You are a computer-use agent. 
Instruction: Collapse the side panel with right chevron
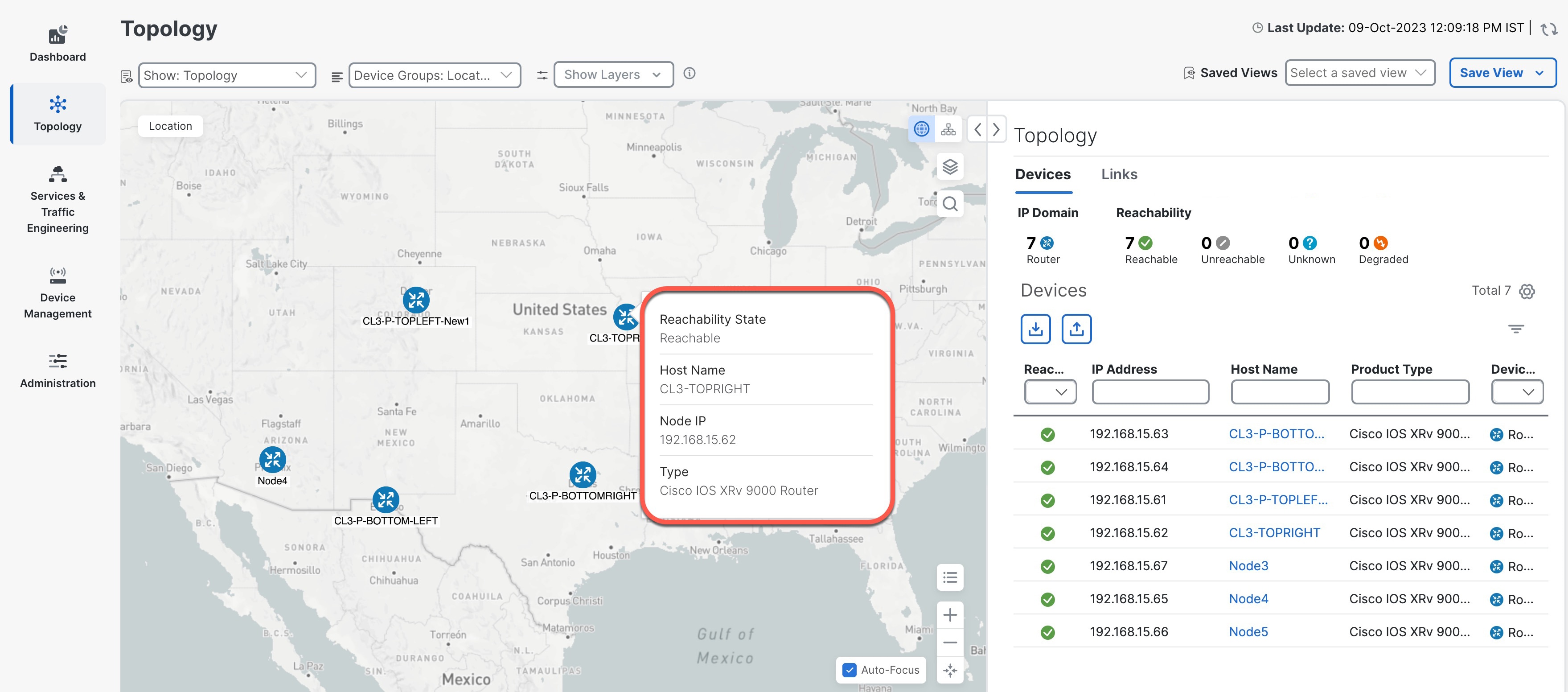(x=996, y=129)
